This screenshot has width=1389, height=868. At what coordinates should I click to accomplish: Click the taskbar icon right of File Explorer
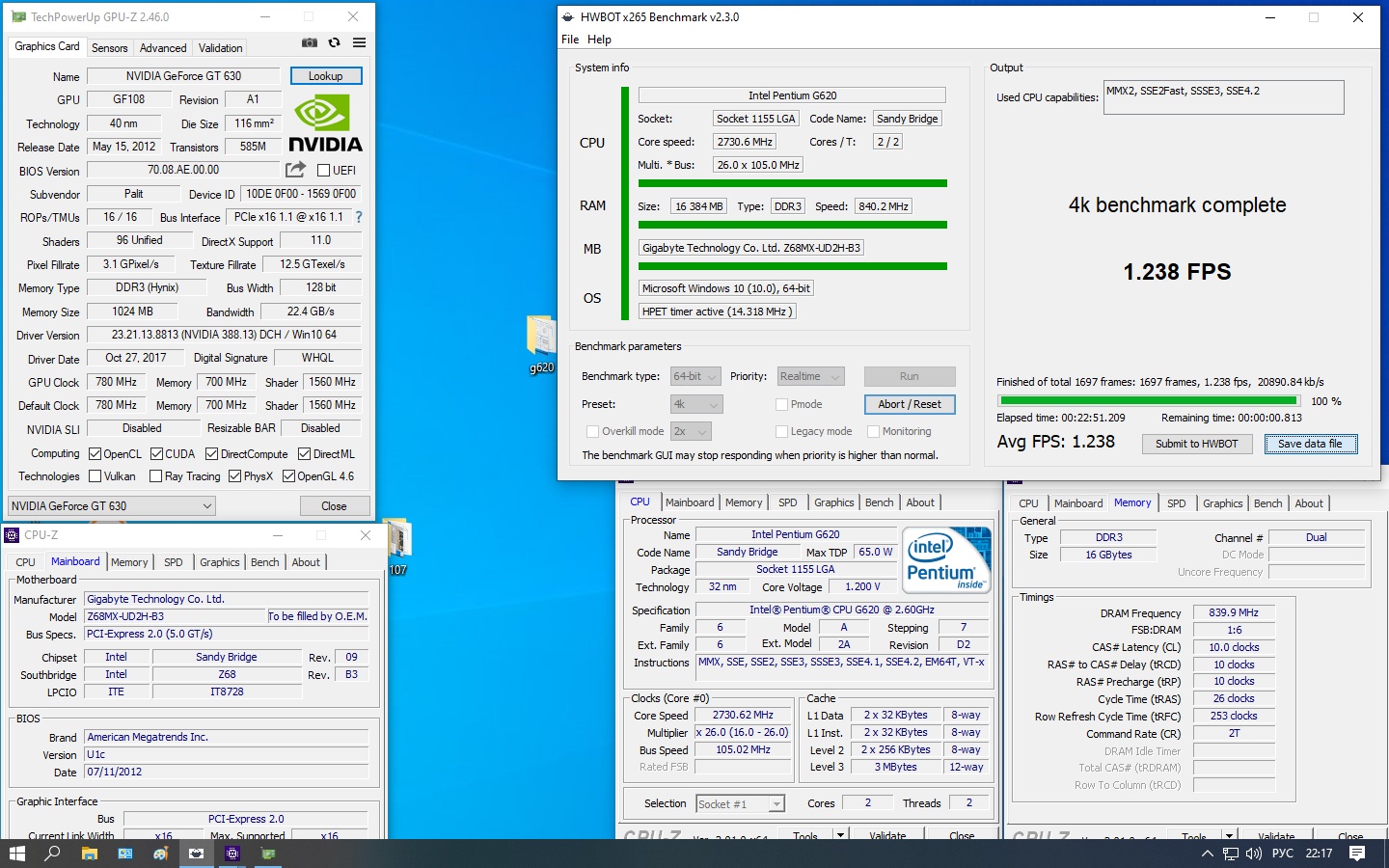(124, 854)
